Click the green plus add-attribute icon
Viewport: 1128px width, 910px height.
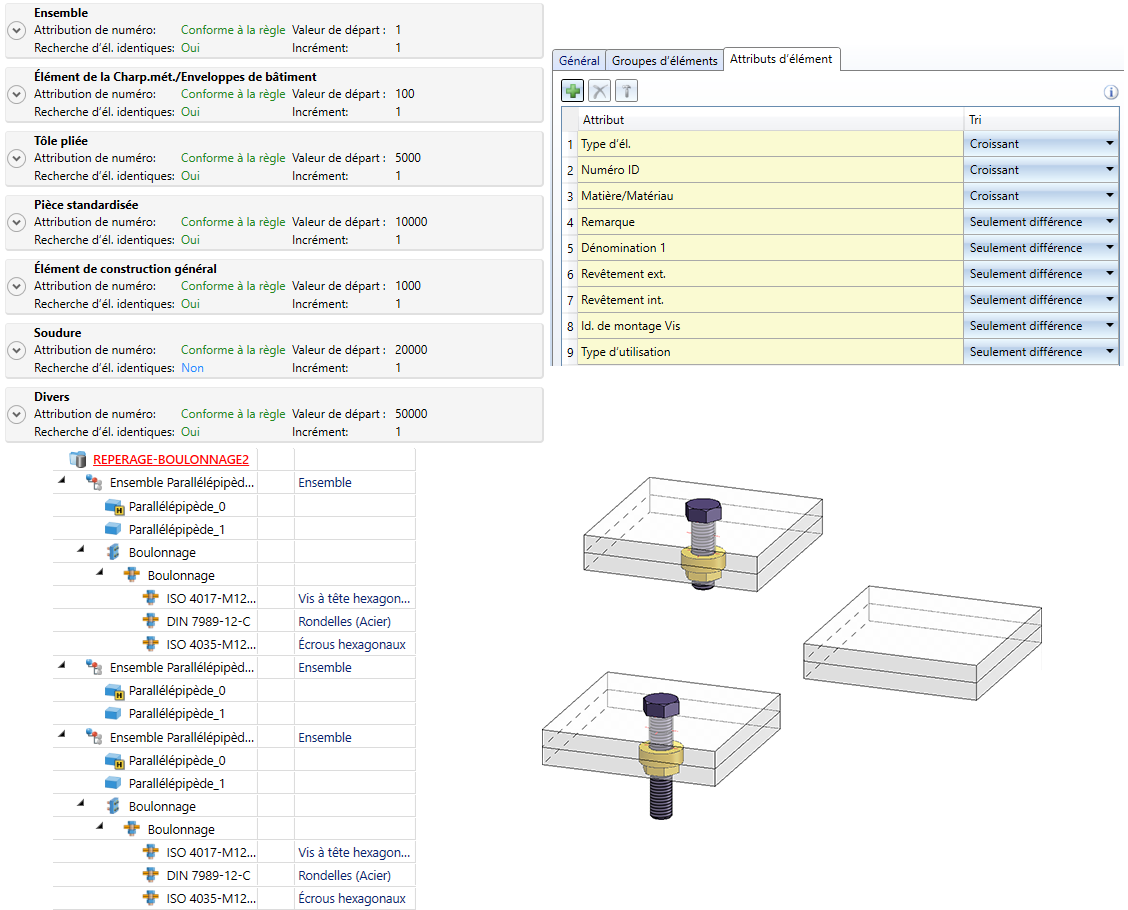pos(573,92)
